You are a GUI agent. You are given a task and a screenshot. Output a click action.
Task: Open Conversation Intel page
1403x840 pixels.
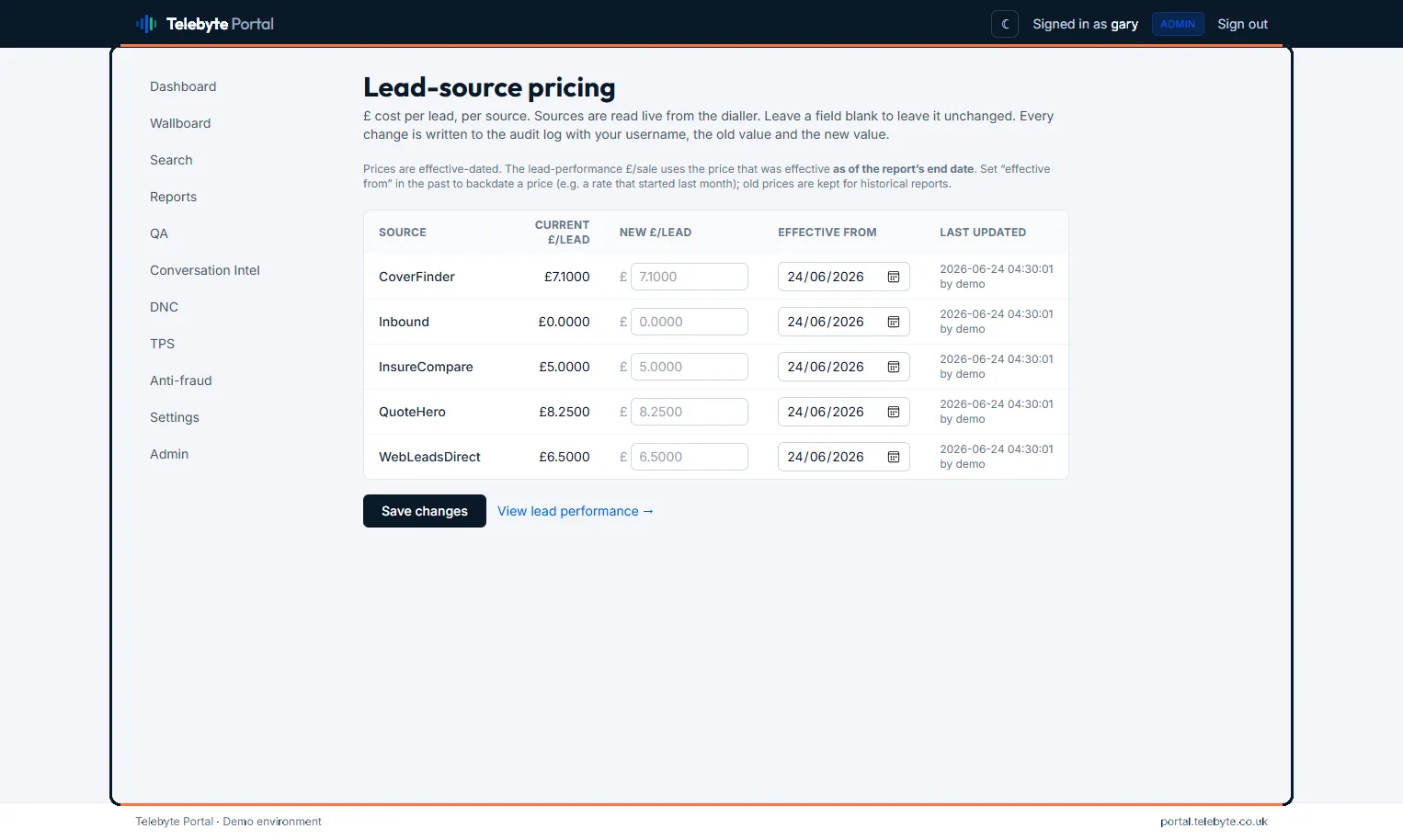pyautogui.click(x=205, y=270)
